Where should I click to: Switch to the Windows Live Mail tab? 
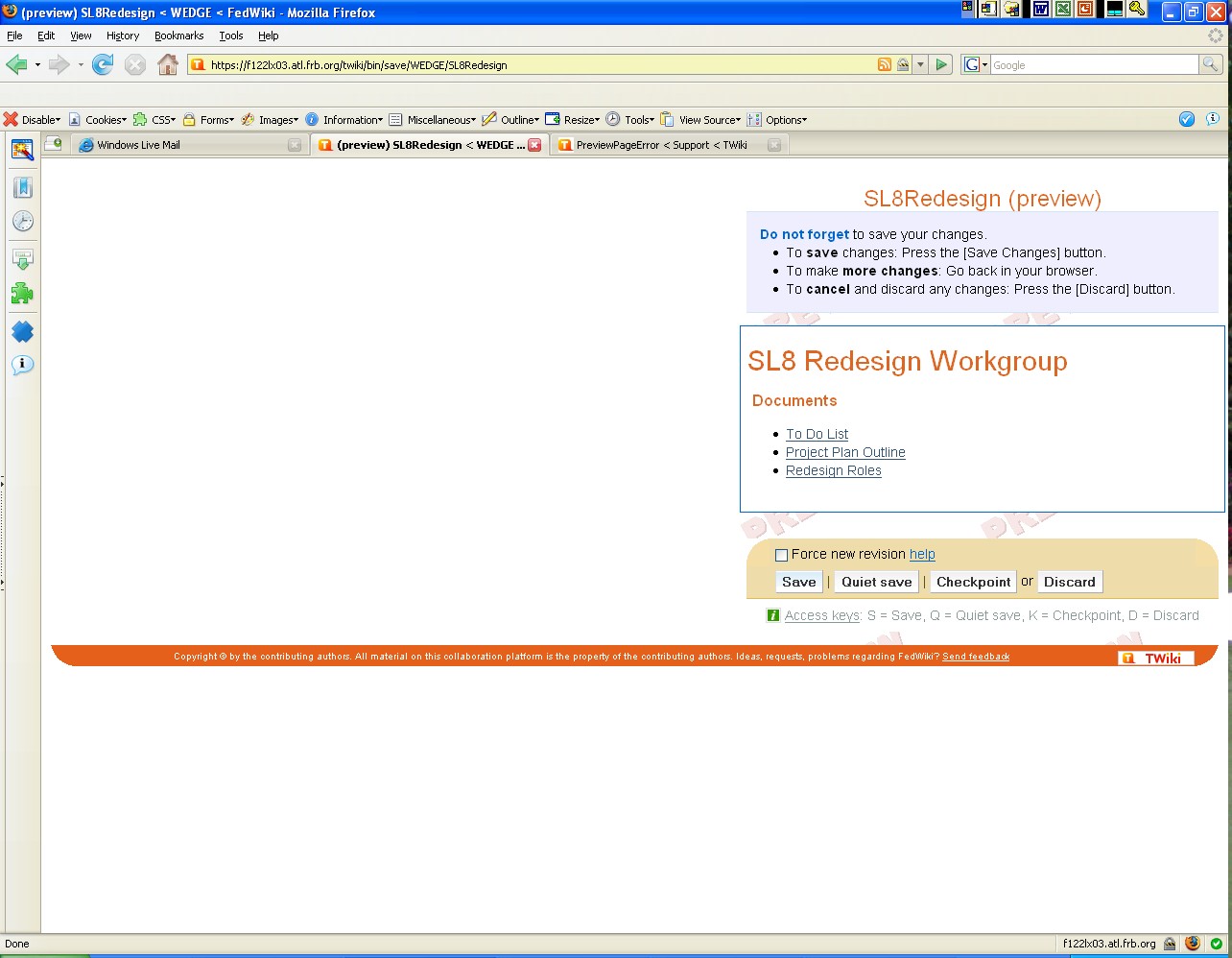(182, 145)
